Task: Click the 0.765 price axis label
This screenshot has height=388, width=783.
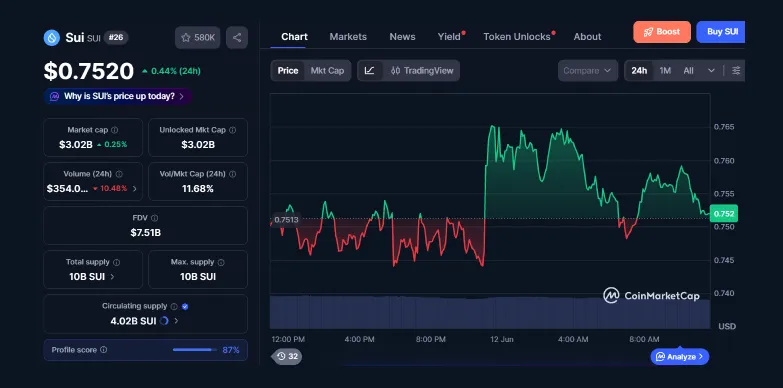Action: pyautogui.click(x=724, y=127)
